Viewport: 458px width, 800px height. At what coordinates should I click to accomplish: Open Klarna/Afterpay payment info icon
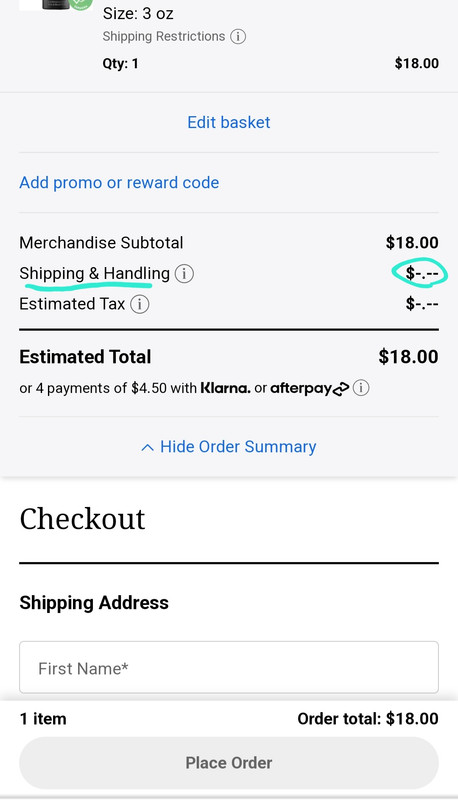[361, 388]
